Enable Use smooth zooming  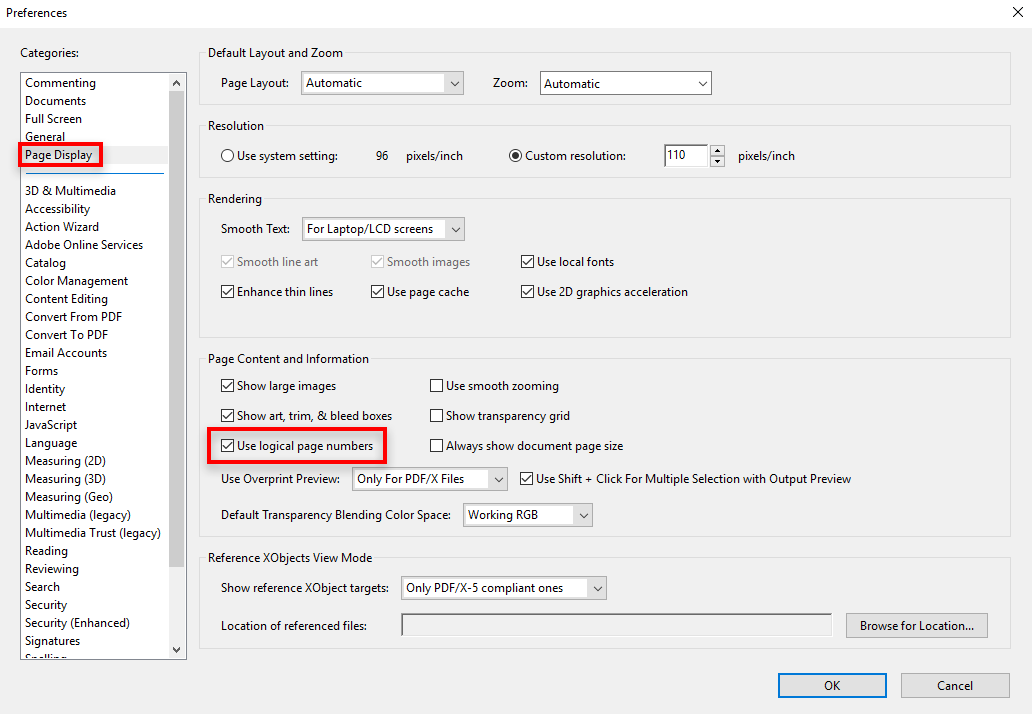click(436, 385)
